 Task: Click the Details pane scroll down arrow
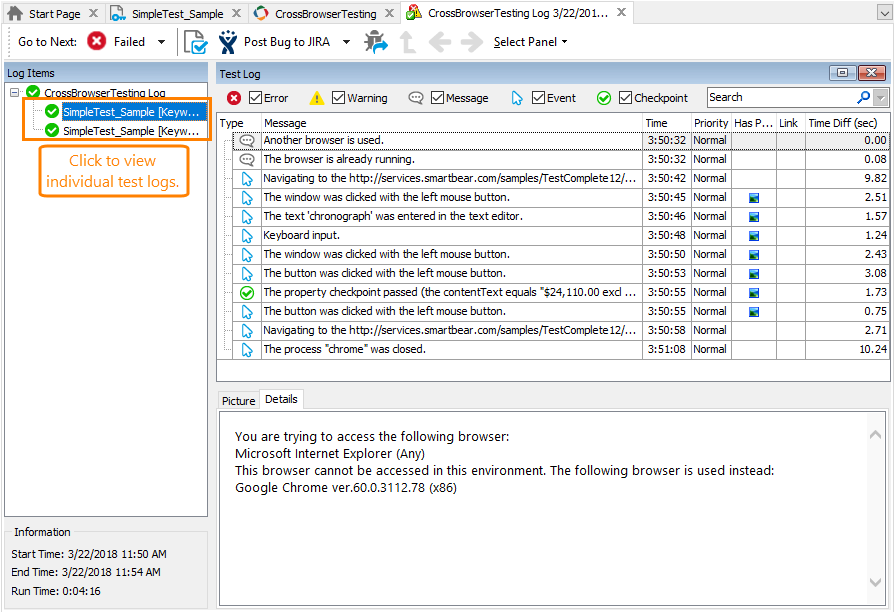[x=875, y=582]
